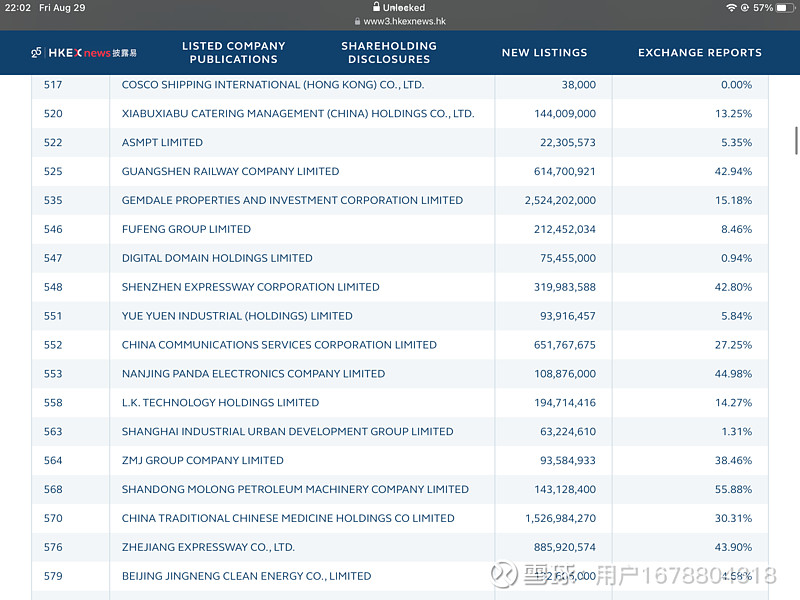Select shareholding value 319,983,588

565,287
